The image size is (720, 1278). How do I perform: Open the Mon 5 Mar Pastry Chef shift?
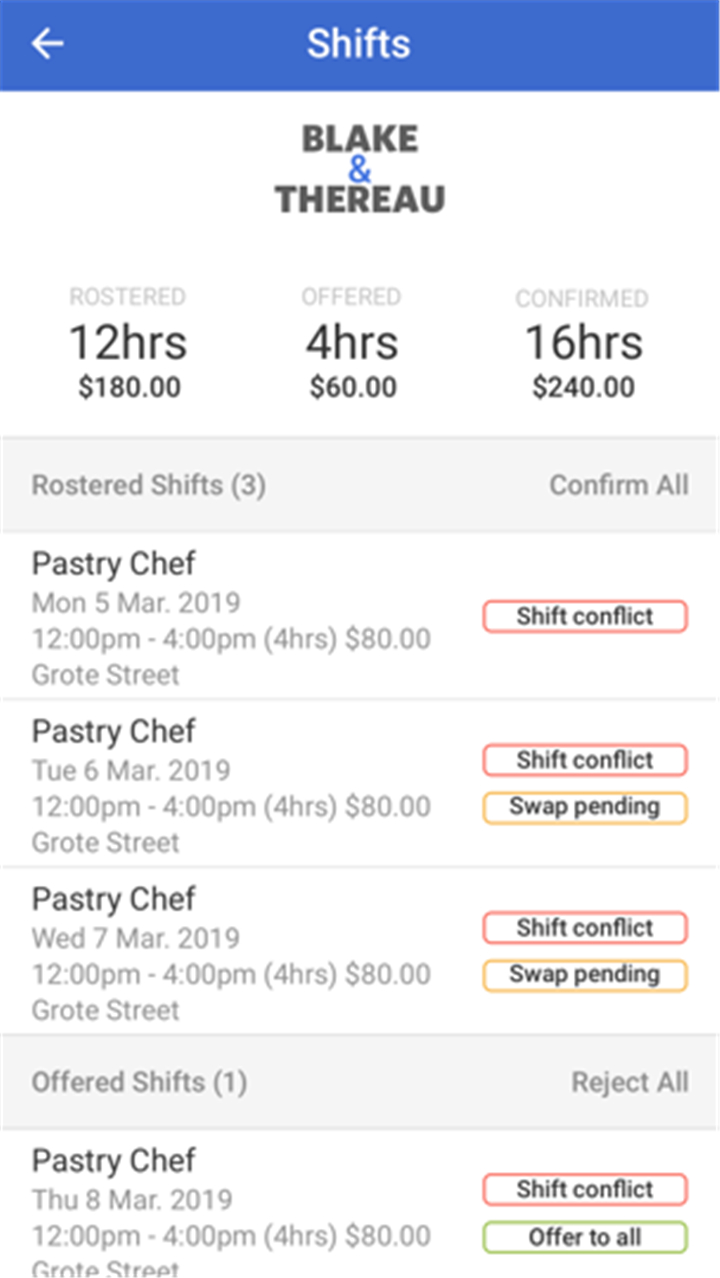pos(360,616)
